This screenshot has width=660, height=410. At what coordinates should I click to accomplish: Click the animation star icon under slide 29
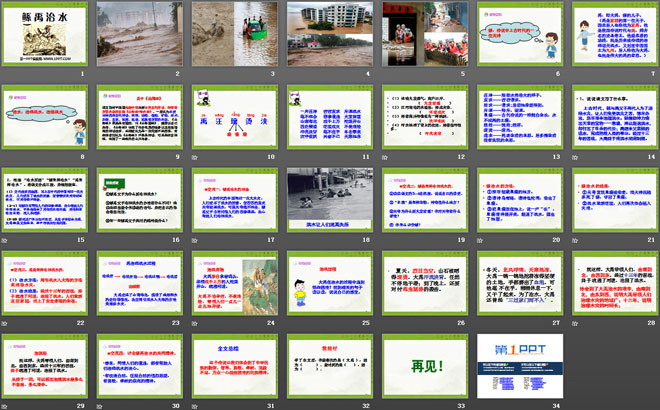pos(4,406)
